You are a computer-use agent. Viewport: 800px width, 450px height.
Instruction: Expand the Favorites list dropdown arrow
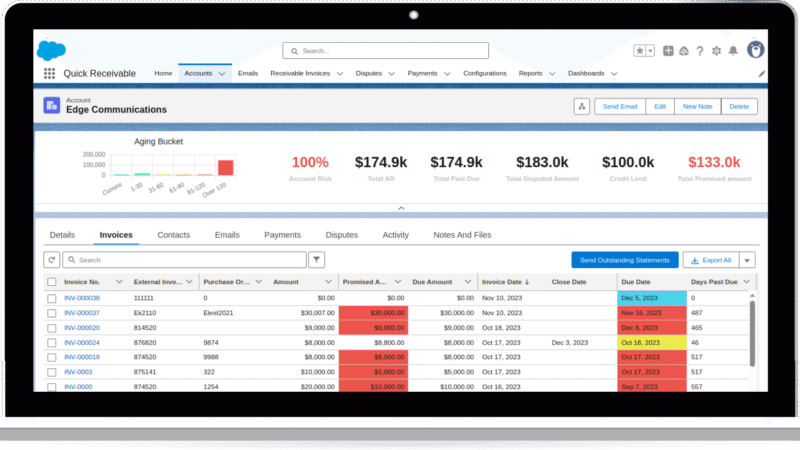(x=650, y=51)
